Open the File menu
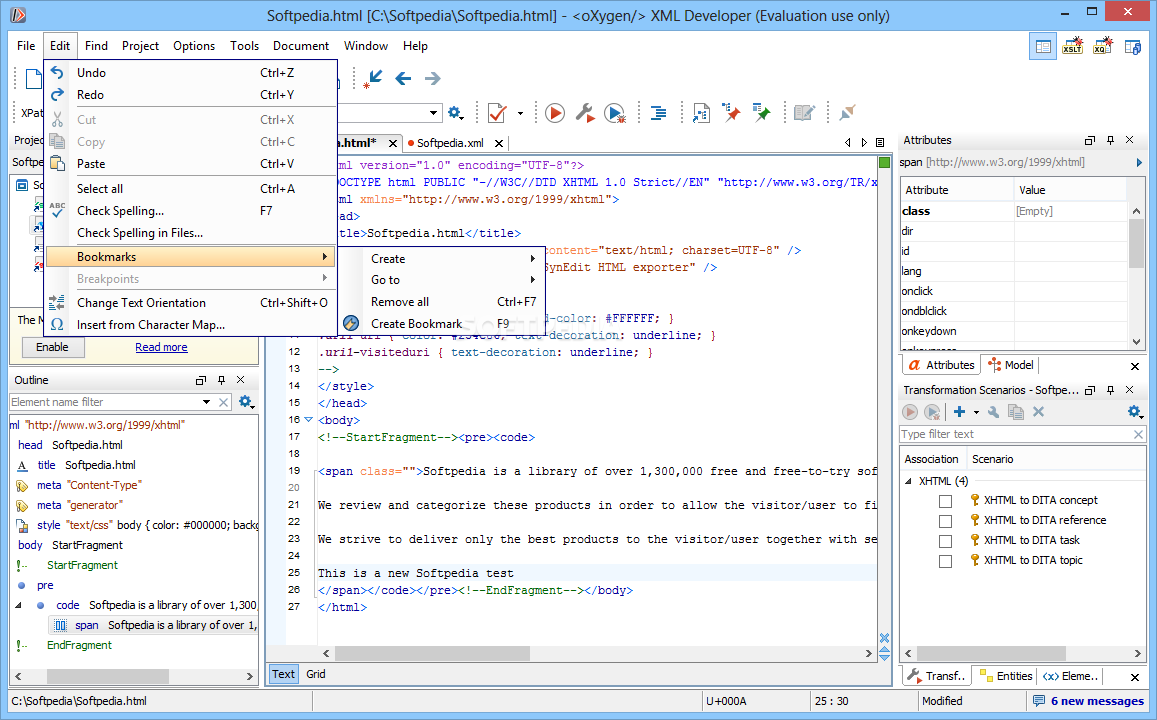1157x720 pixels. click(x=26, y=46)
